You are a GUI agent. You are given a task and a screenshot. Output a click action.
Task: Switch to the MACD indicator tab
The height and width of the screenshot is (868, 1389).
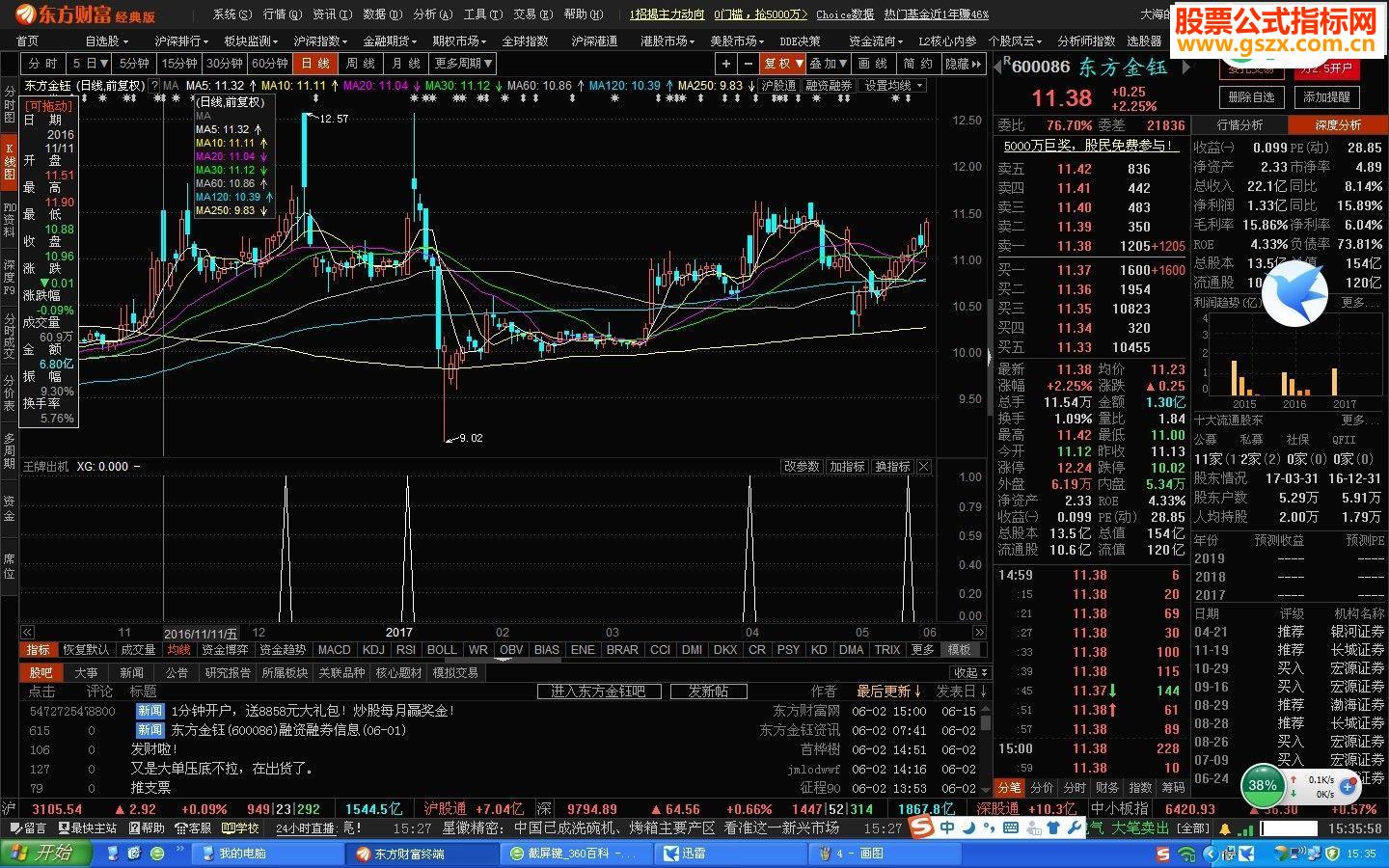334,650
